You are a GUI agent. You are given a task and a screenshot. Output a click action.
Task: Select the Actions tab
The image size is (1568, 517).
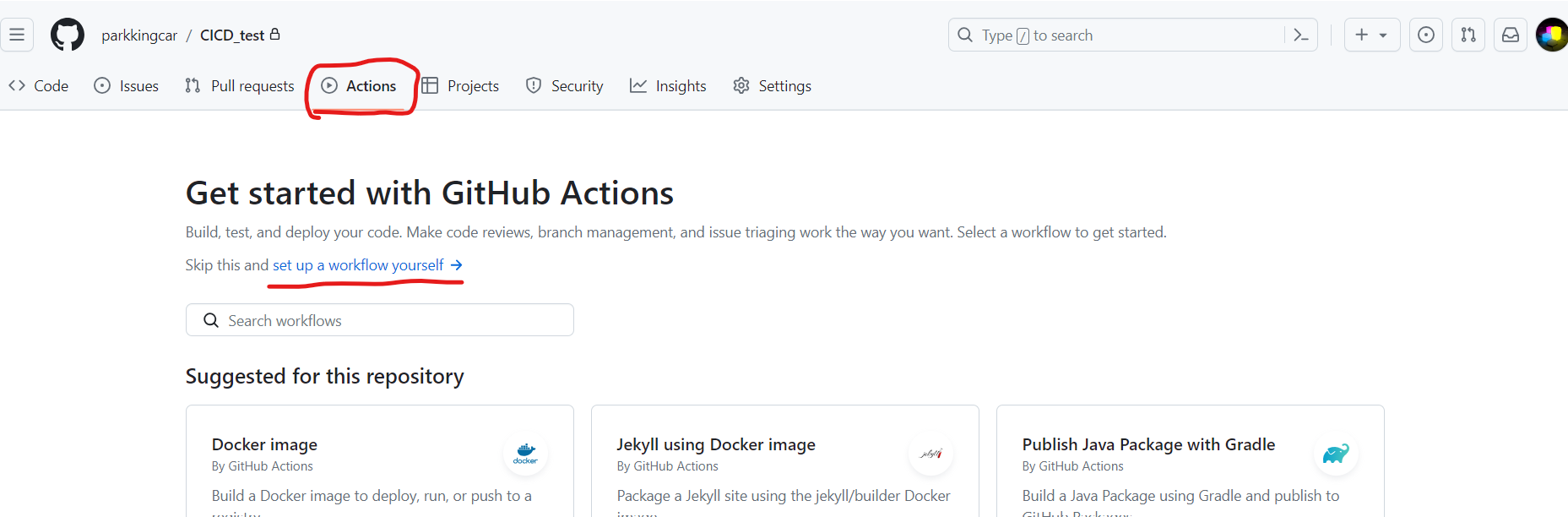tap(359, 86)
